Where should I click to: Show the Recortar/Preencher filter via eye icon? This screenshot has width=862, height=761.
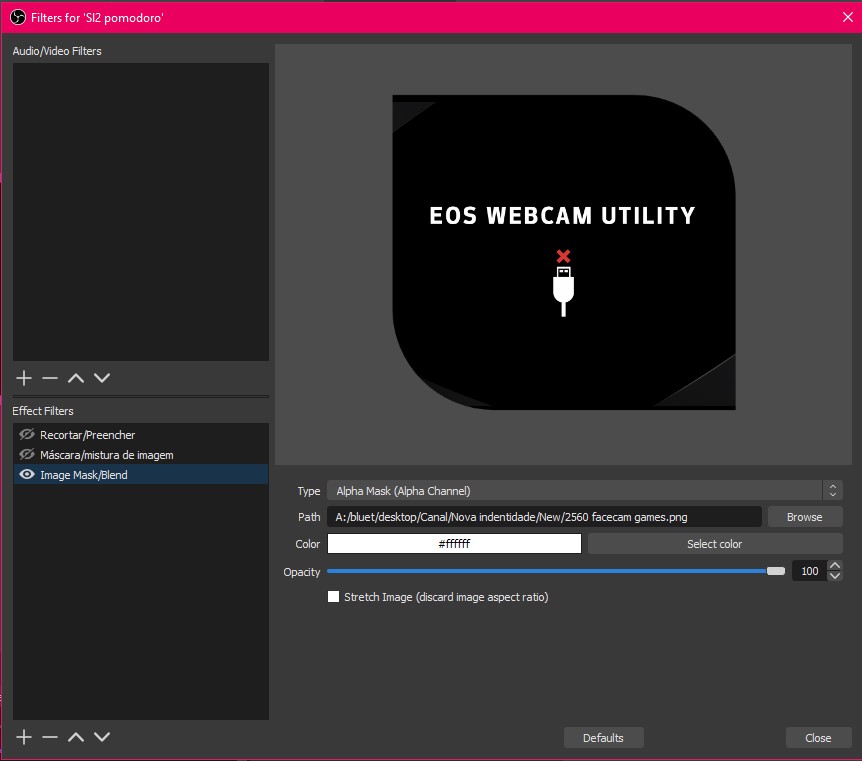[x=26, y=434]
